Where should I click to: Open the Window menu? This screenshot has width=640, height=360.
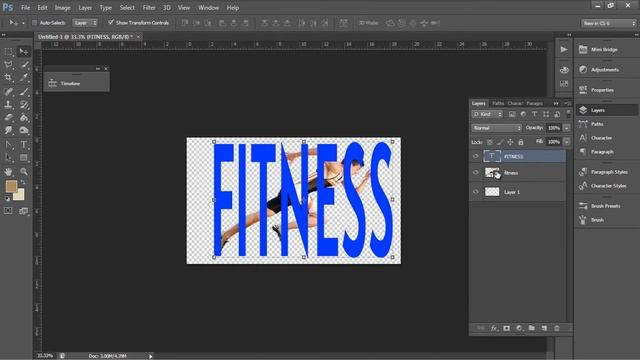209,7
